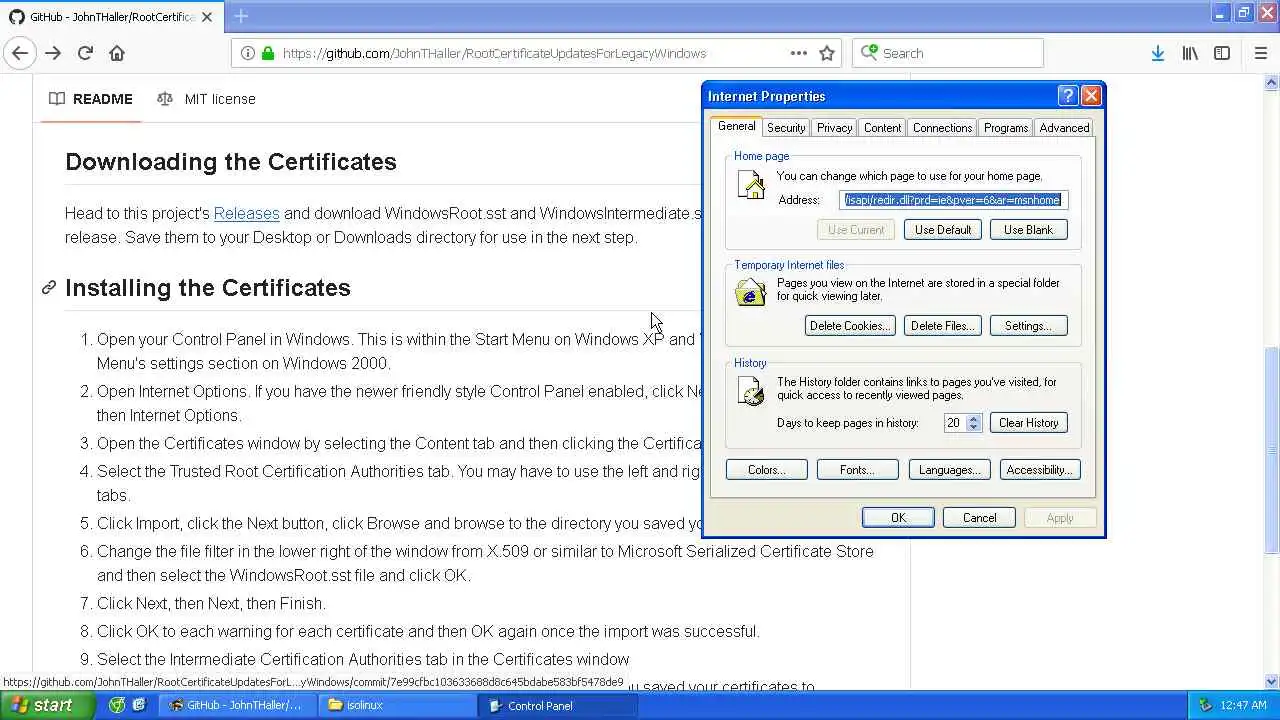Open the Windows start menu
The height and width of the screenshot is (720, 1280).
[47, 705]
